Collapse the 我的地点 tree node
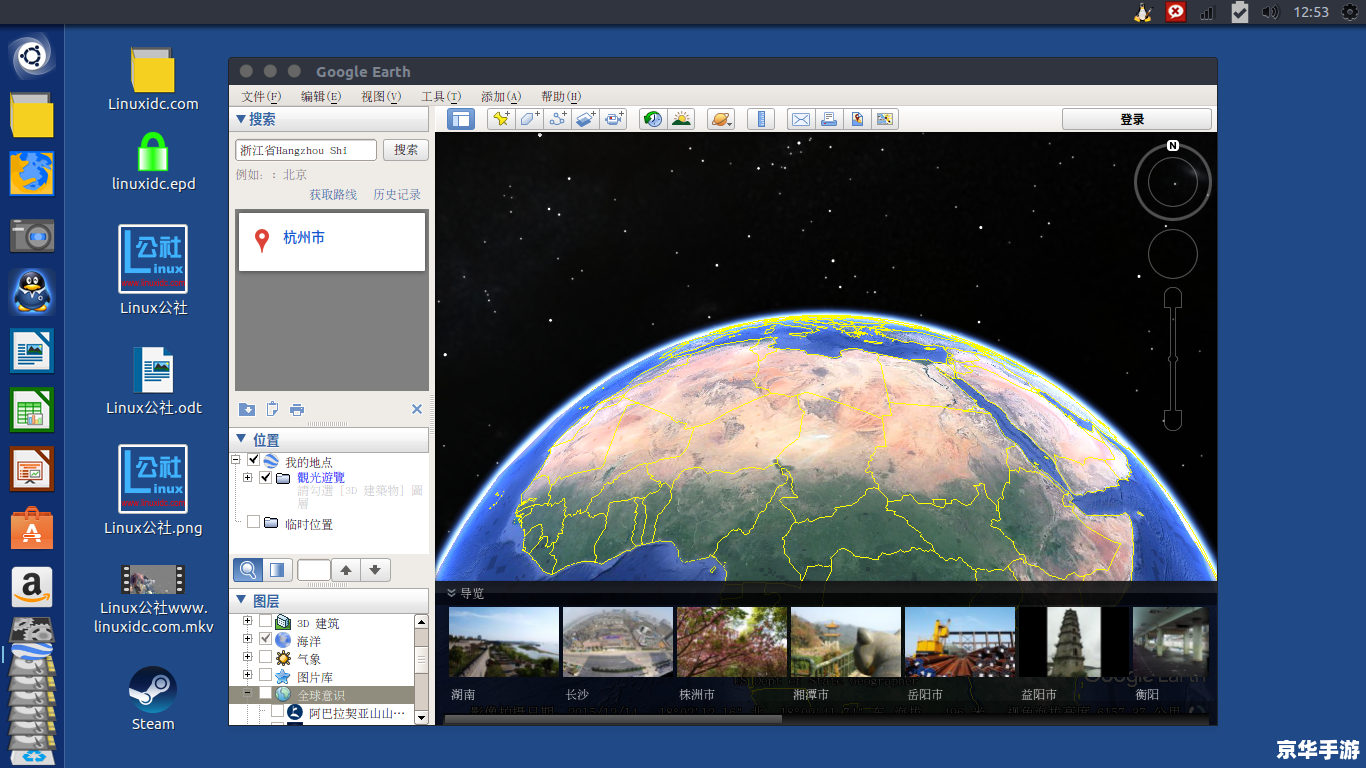This screenshot has width=1366, height=768. click(x=236, y=460)
